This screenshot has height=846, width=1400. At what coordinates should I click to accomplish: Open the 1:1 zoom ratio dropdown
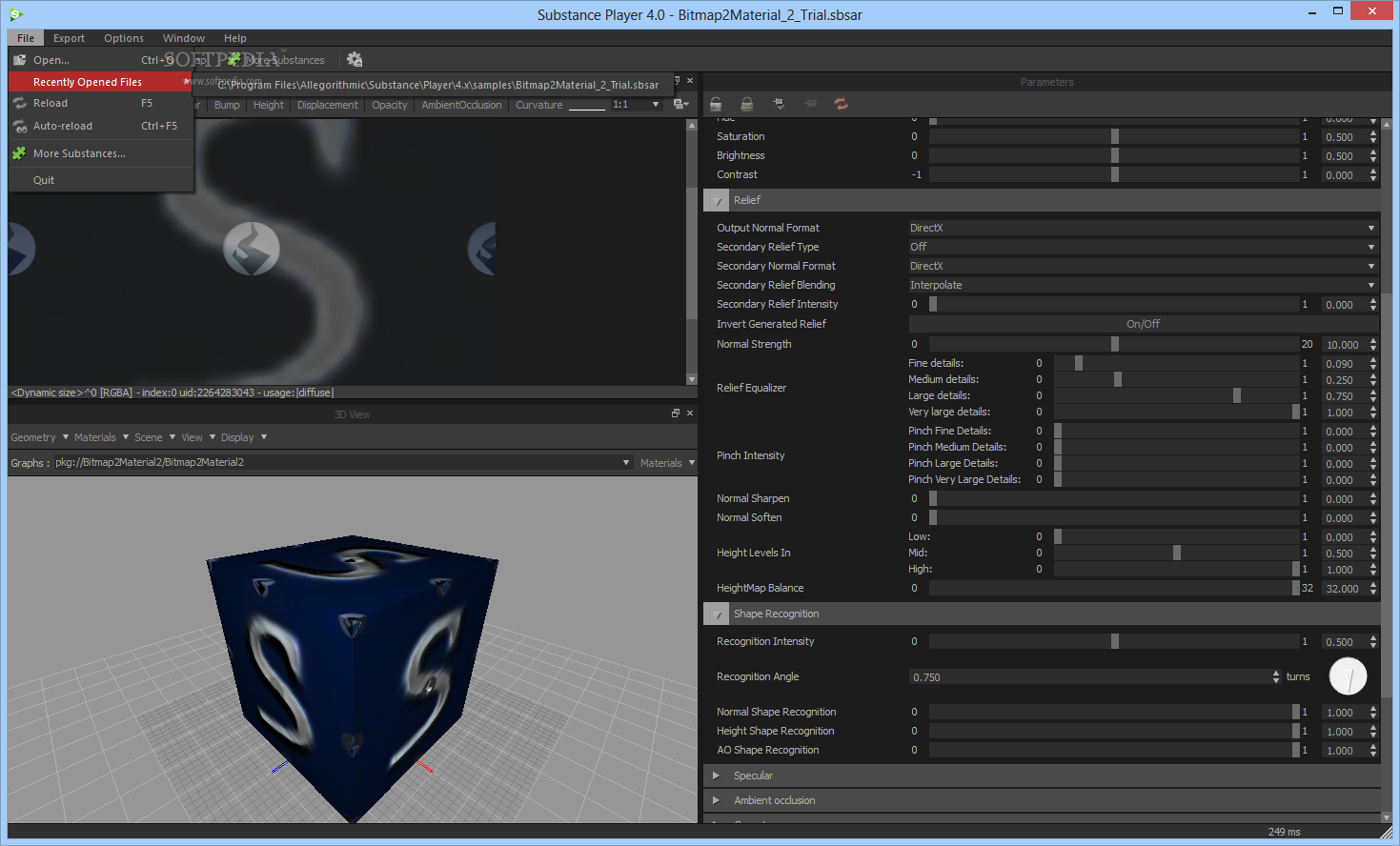tap(636, 105)
